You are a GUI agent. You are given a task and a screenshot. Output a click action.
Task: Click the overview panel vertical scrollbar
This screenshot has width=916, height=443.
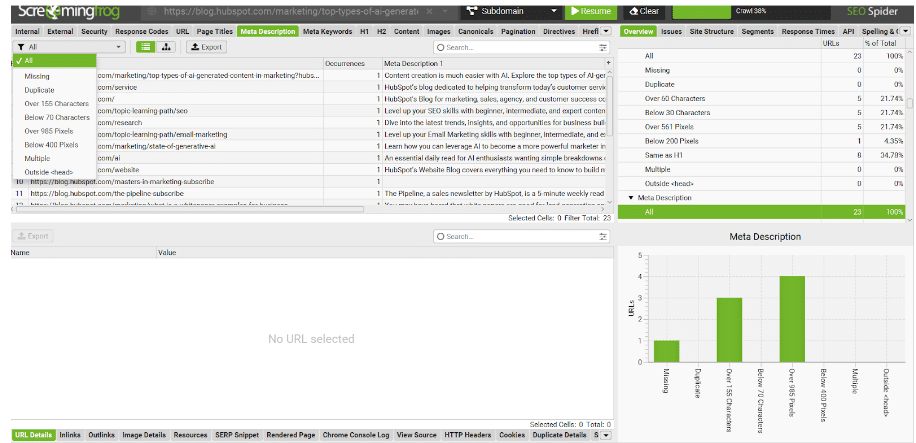point(910,103)
